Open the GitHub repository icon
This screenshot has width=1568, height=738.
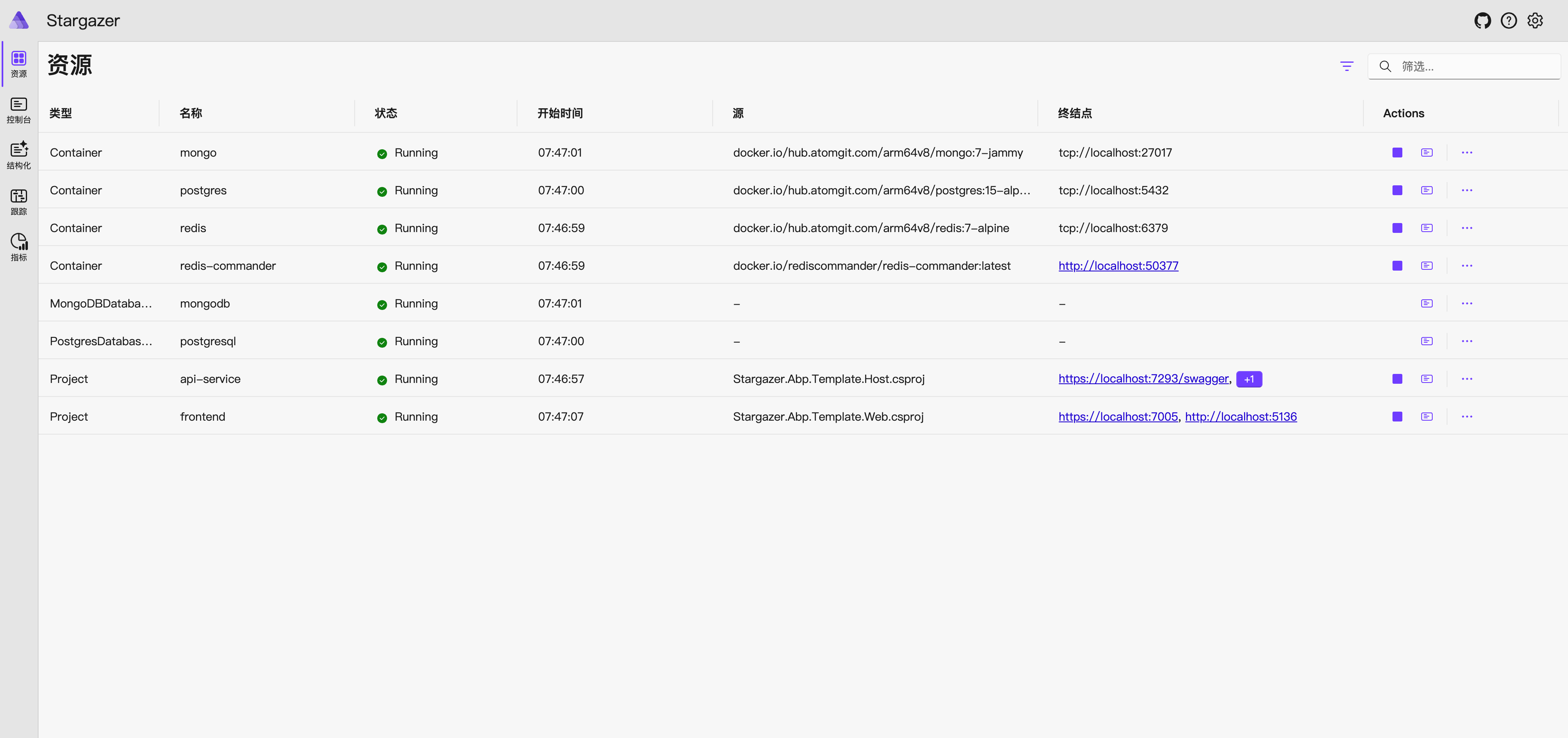[1482, 20]
